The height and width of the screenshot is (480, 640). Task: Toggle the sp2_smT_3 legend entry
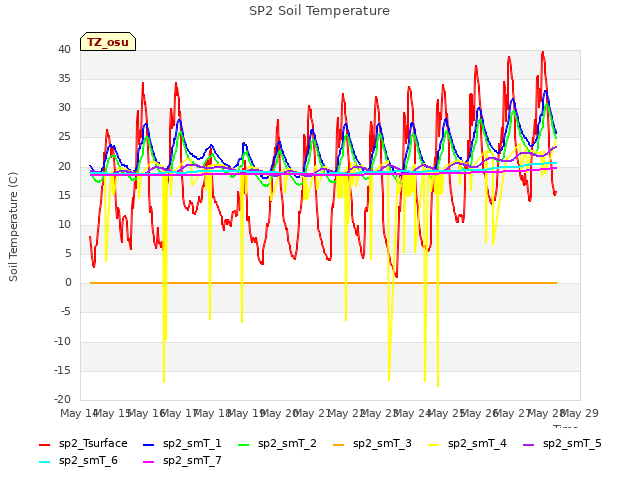tap(372, 444)
